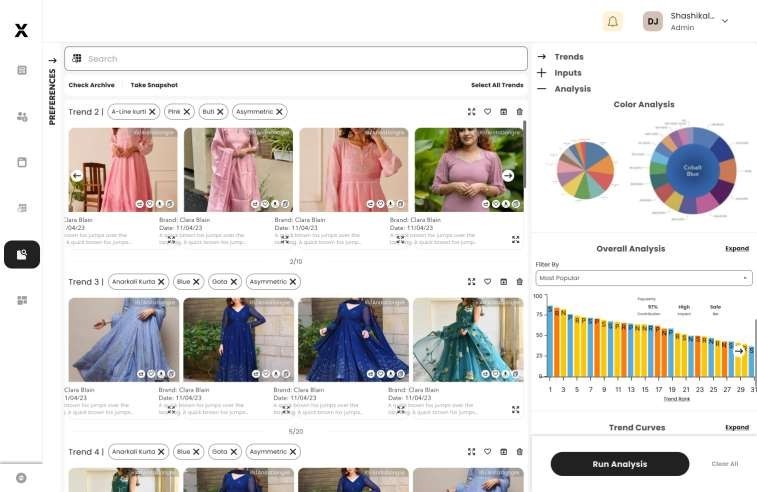757x492 pixels.
Task: Click the expand icon at far right below the Trend 3 image row
Action: click(x=516, y=409)
